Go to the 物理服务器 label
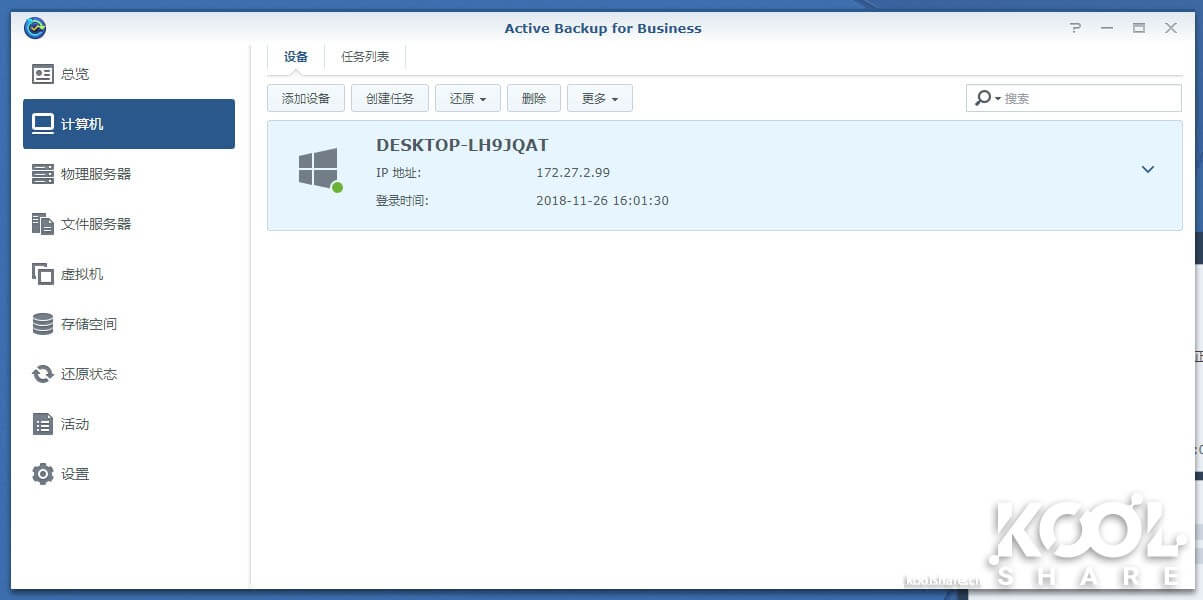 click(x=96, y=174)
